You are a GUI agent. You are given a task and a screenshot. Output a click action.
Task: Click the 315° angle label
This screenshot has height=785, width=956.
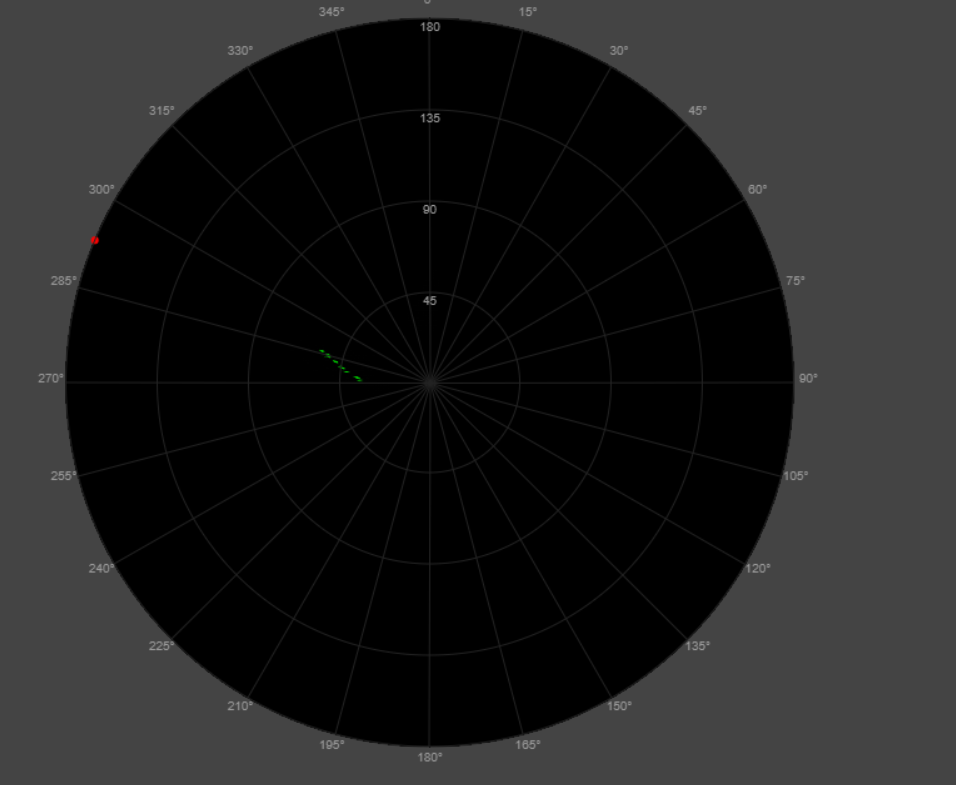tap(162, 111)
